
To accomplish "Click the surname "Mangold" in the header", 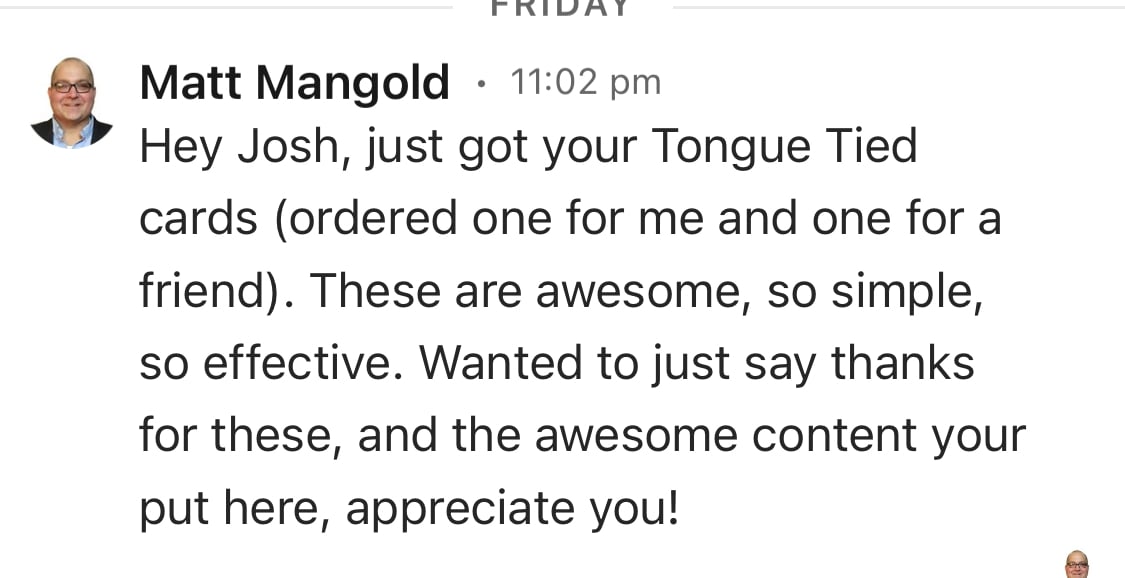I will point(352,84).
